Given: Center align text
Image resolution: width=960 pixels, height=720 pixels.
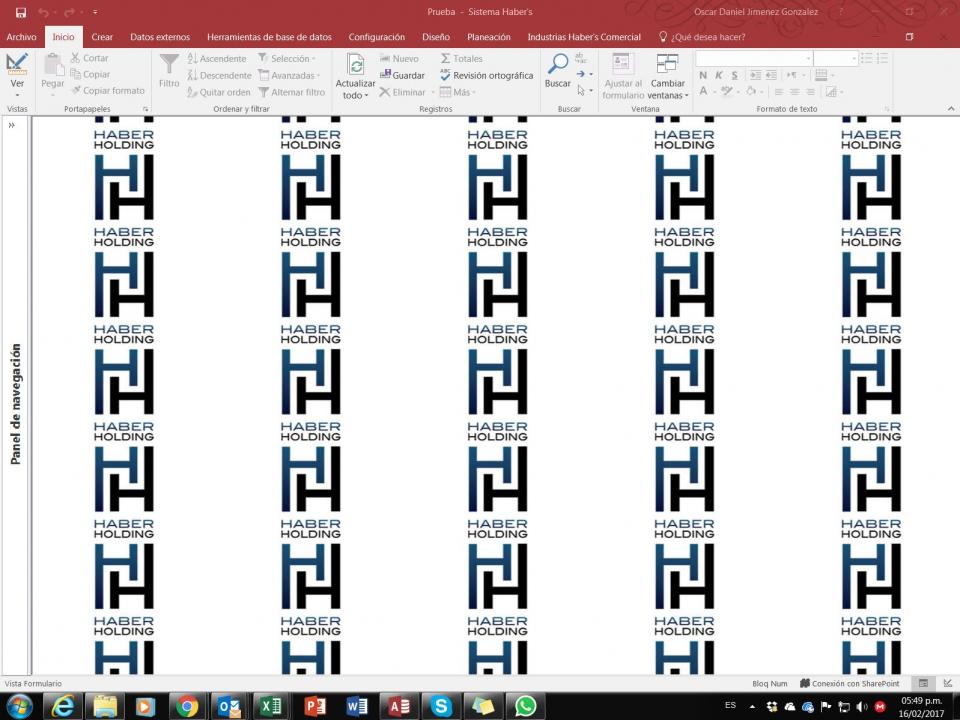Looking at the screenshot, I should coord(794,92).
